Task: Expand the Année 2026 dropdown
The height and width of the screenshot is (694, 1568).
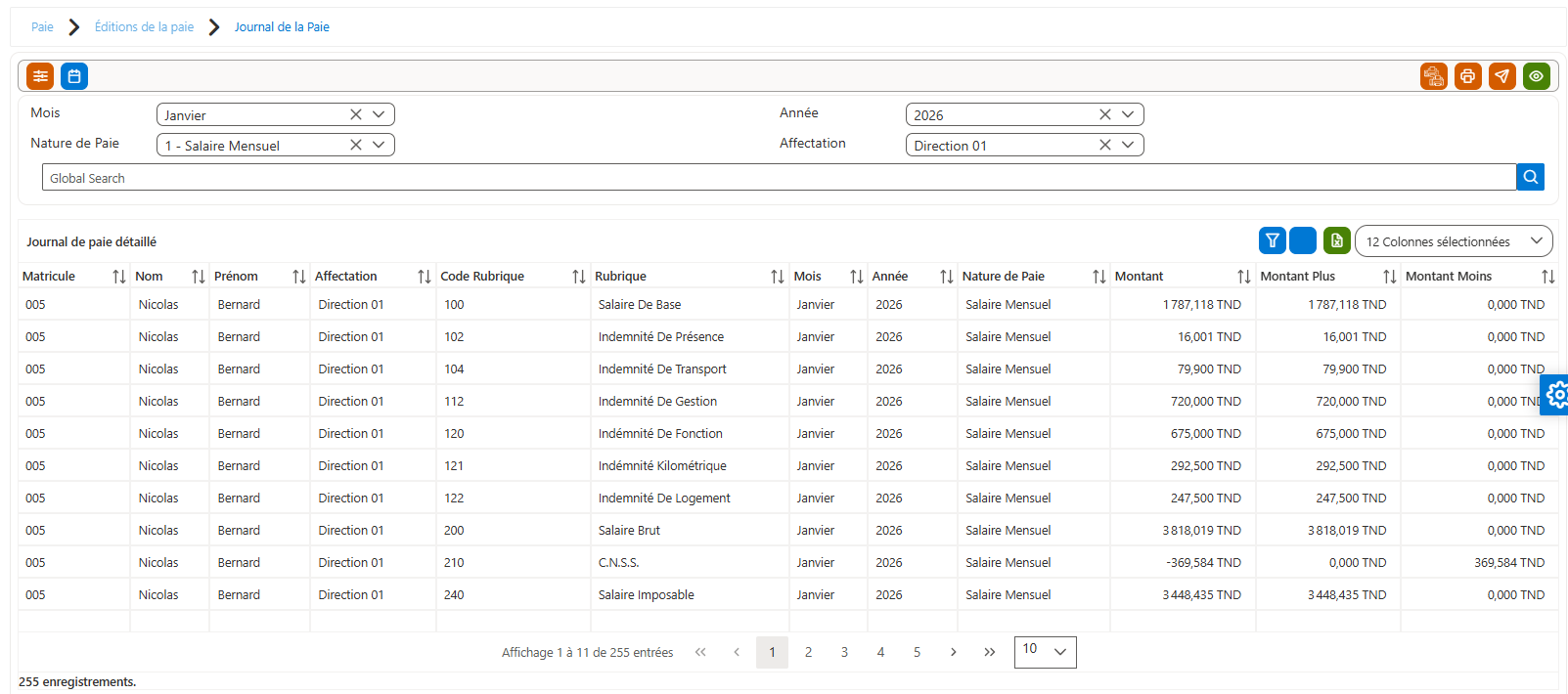Action: pos(1128,114)
